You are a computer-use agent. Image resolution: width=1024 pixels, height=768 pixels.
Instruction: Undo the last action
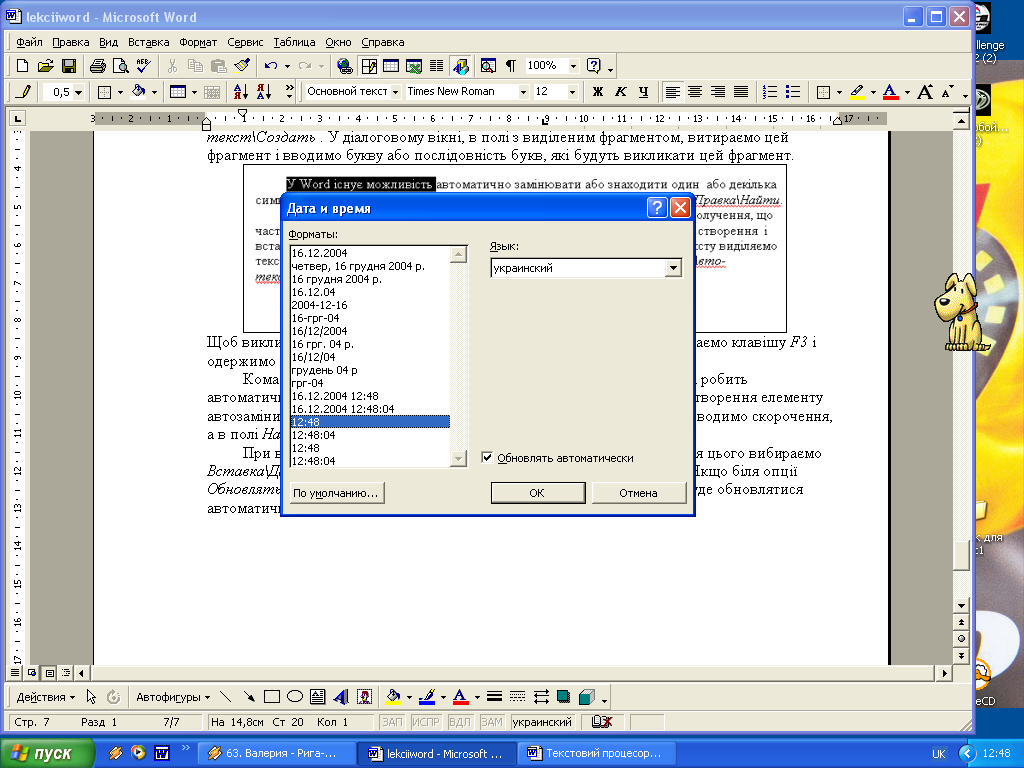coord(271,65)
